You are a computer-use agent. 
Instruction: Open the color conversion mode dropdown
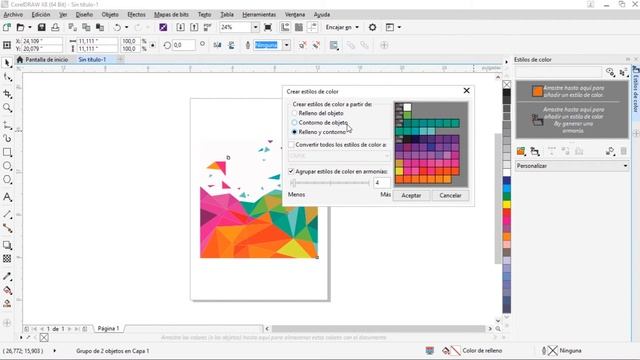tap(339, 156)
